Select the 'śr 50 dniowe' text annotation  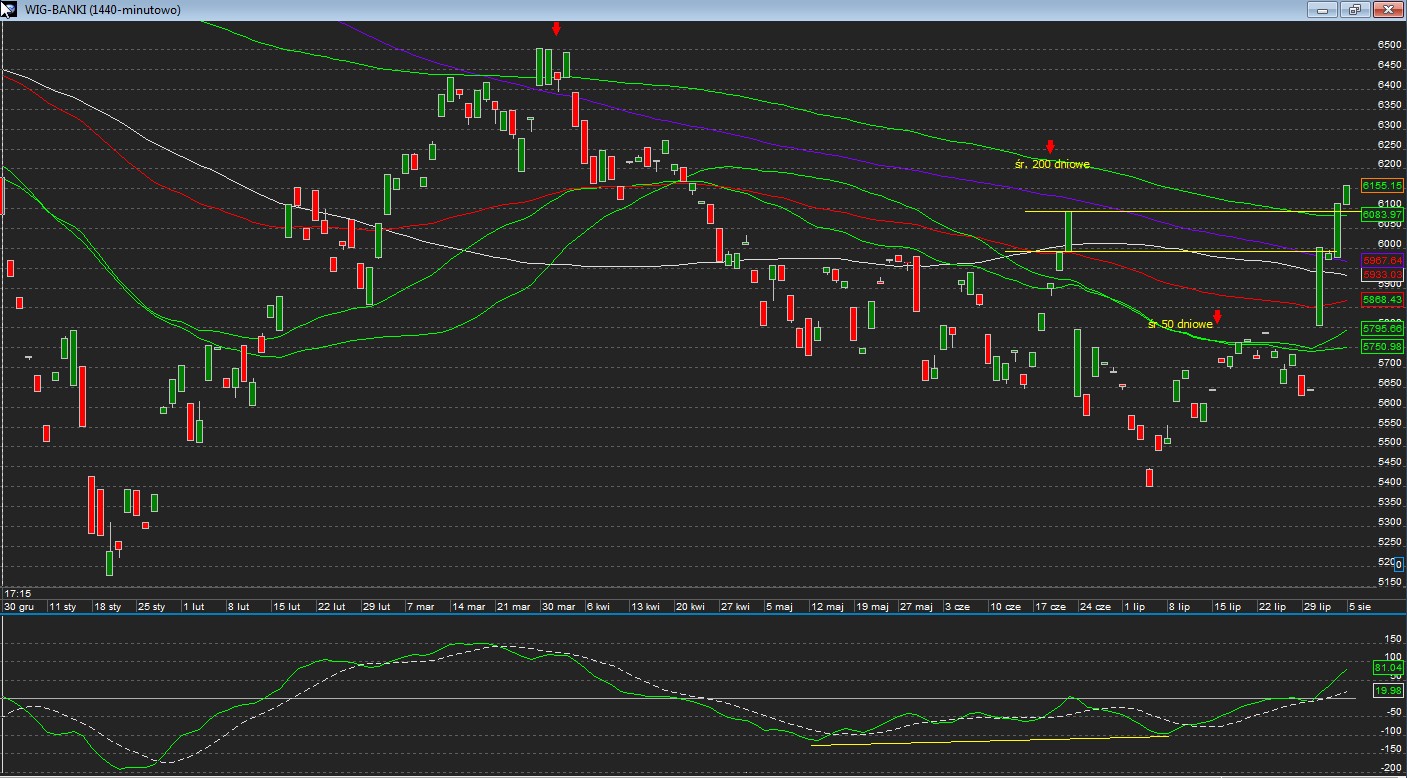pyautogui.click(x=1180, y=324)
